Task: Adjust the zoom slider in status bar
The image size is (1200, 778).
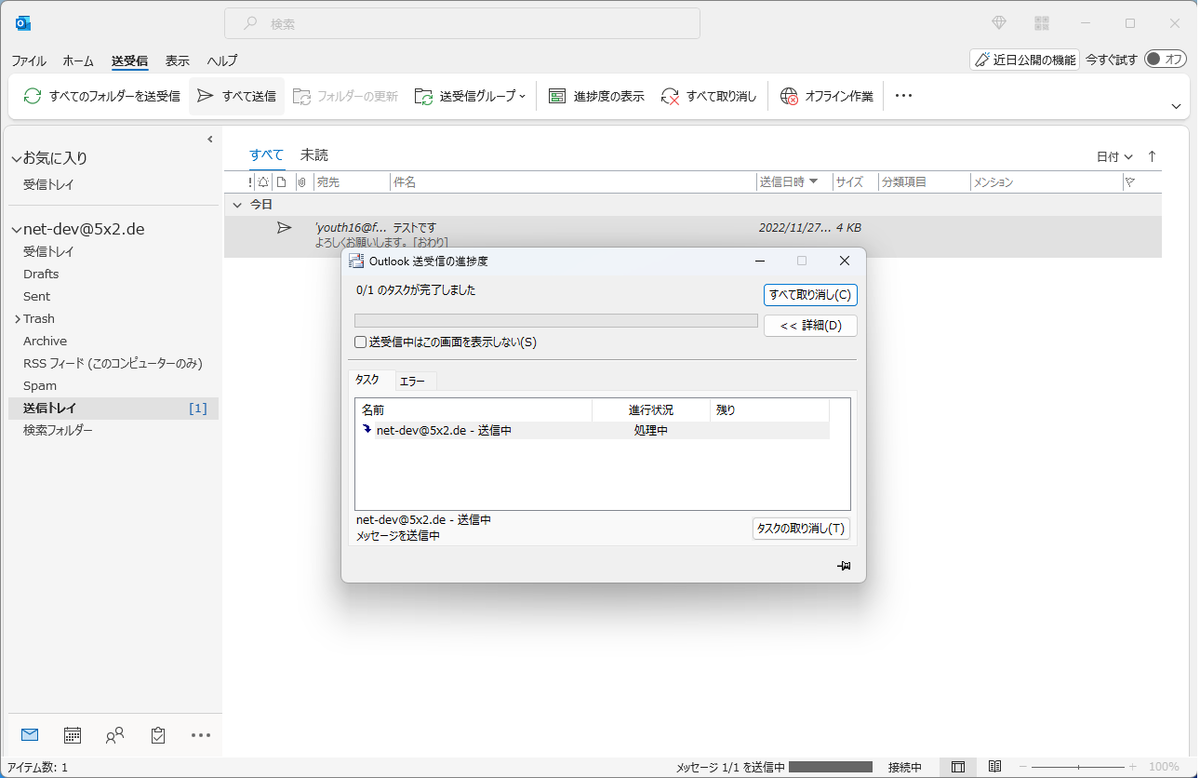Action: pyautogui.click(x=1077, y=767)
